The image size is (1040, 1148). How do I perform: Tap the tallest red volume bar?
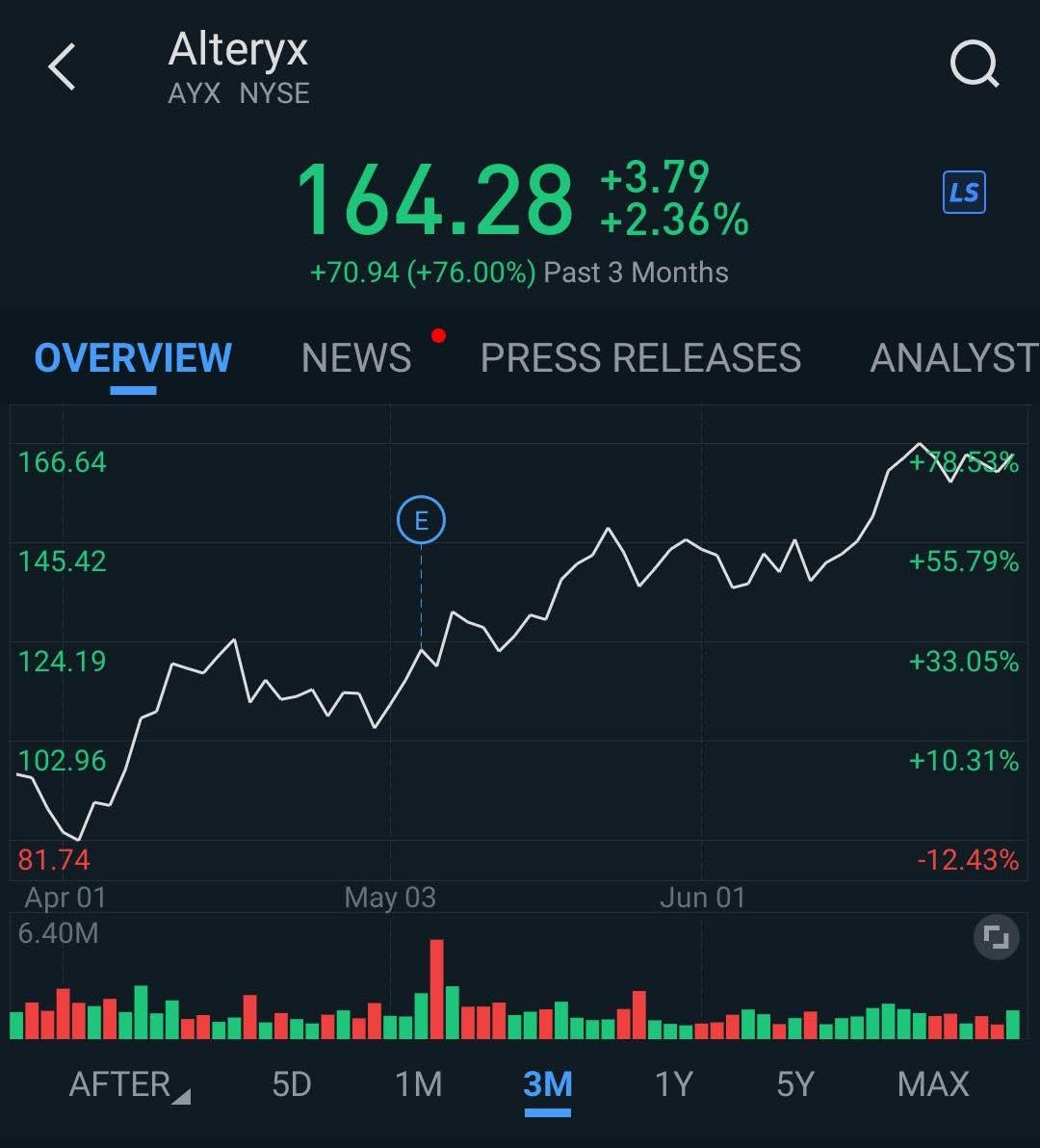click(437, 988)
